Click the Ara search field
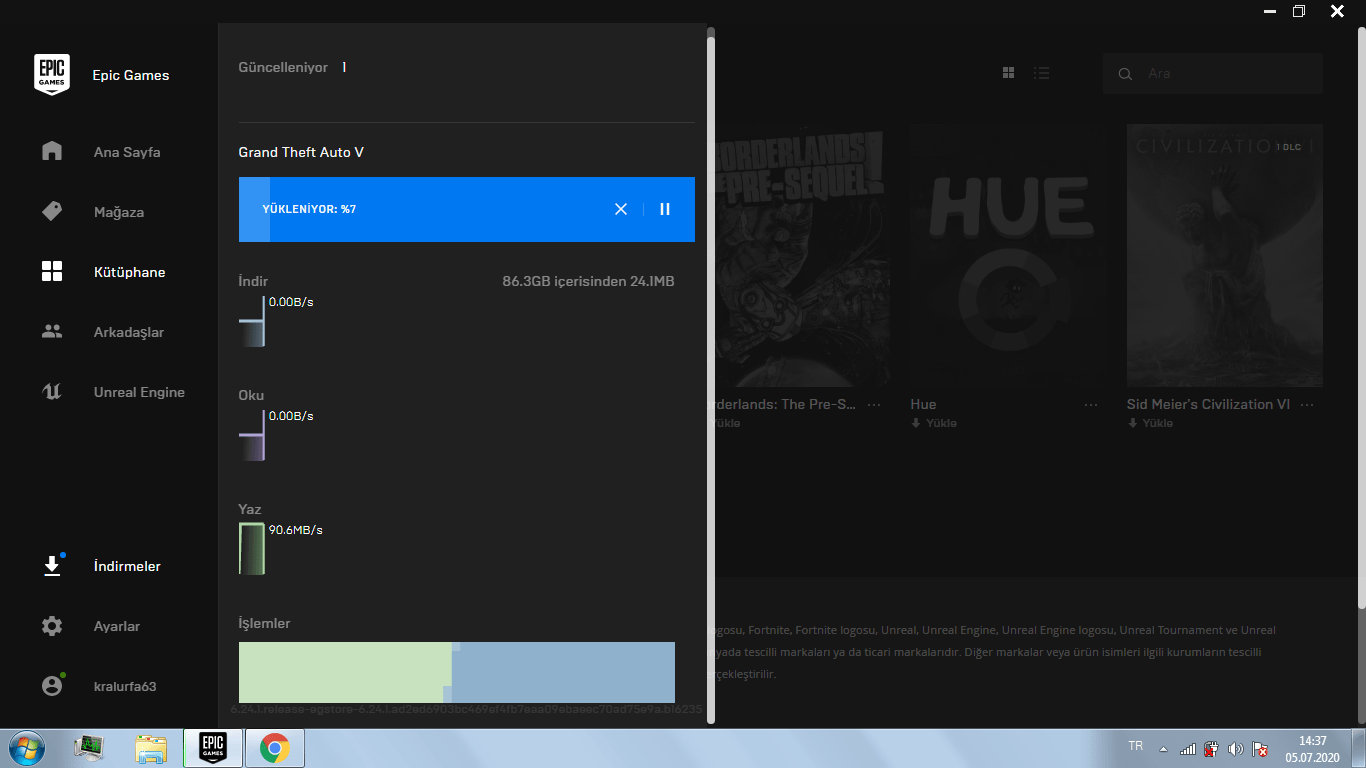 [1213, 74]
